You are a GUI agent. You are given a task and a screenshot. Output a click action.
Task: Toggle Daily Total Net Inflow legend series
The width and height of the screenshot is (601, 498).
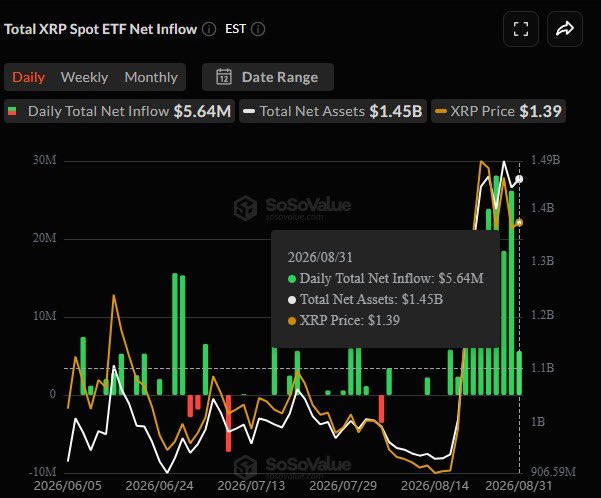tap(119, 111)
